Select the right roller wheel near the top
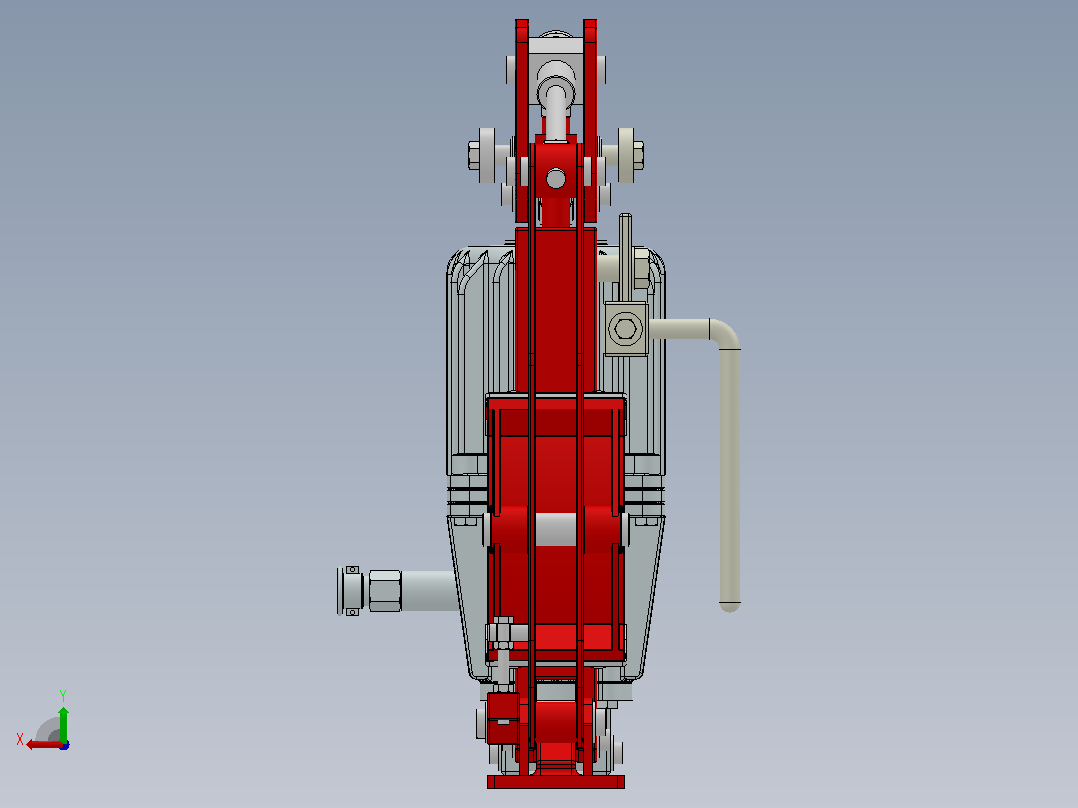Viewport: 1078px width, 808px height. 626,155
